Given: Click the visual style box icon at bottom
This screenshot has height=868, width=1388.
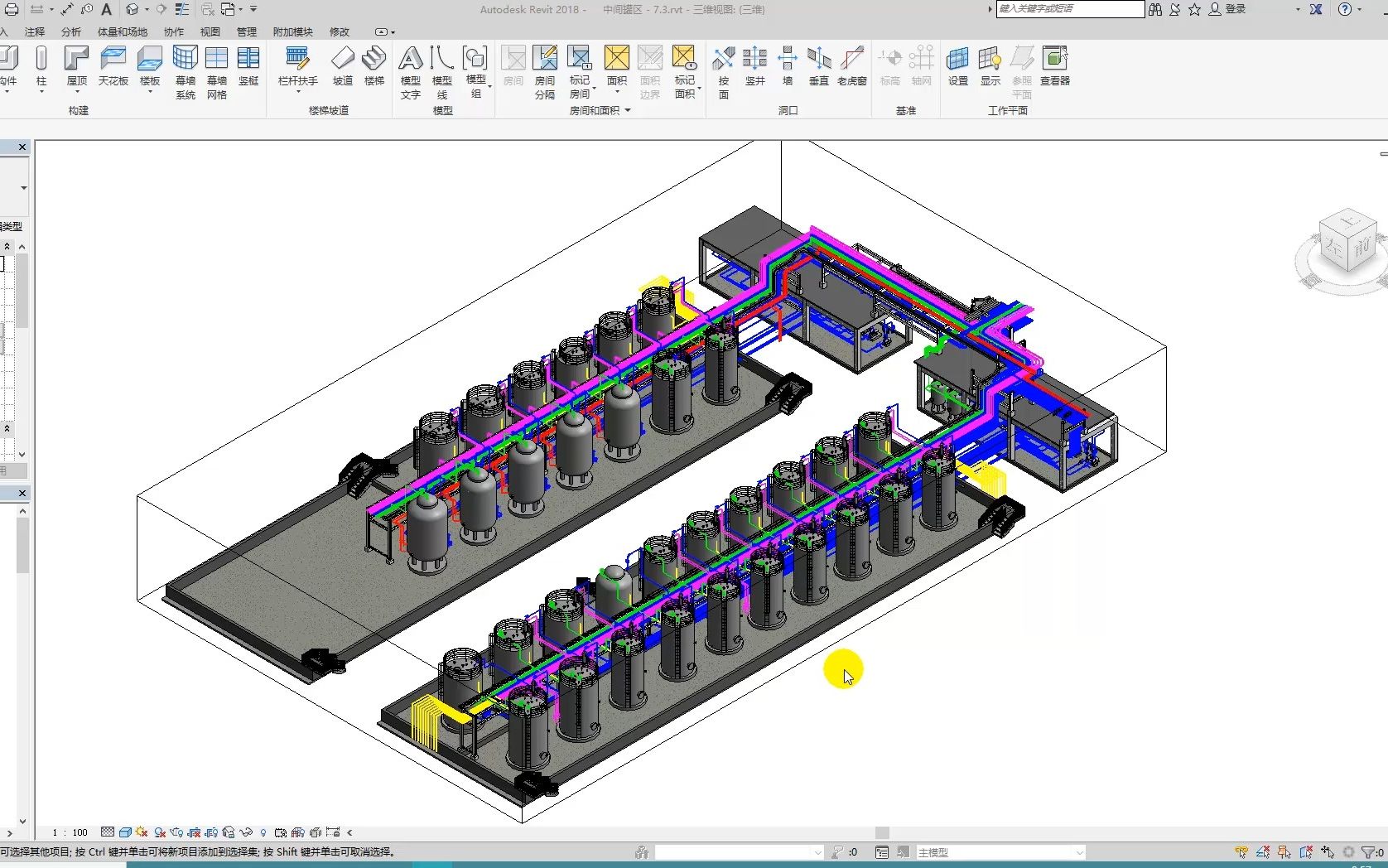Looking at the screenshot, I should [x=125, y=832].
